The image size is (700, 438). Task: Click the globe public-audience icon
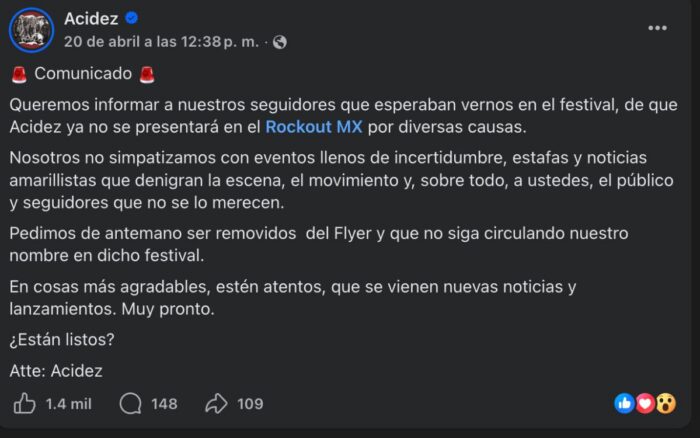point(280,42)
